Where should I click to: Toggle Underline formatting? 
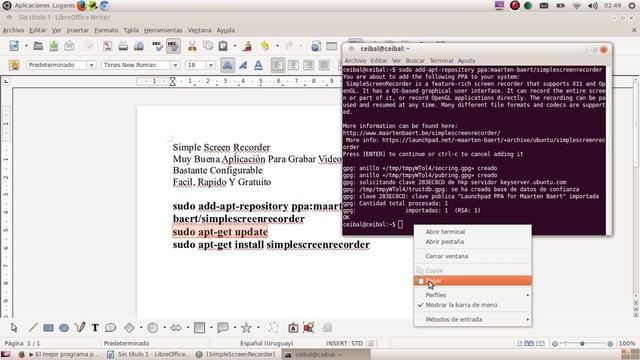258,65
